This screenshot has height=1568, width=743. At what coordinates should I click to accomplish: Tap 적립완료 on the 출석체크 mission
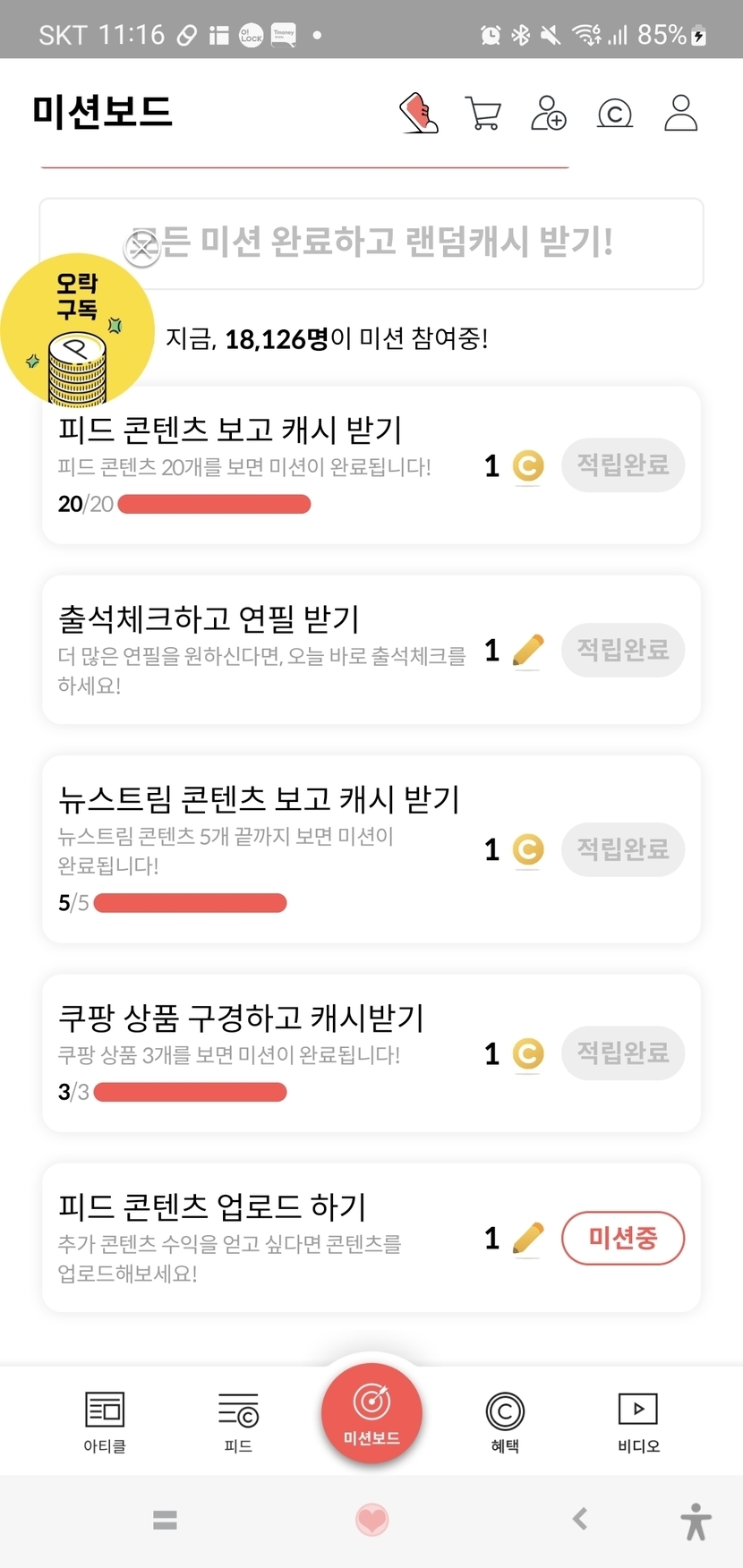(623, 650)
